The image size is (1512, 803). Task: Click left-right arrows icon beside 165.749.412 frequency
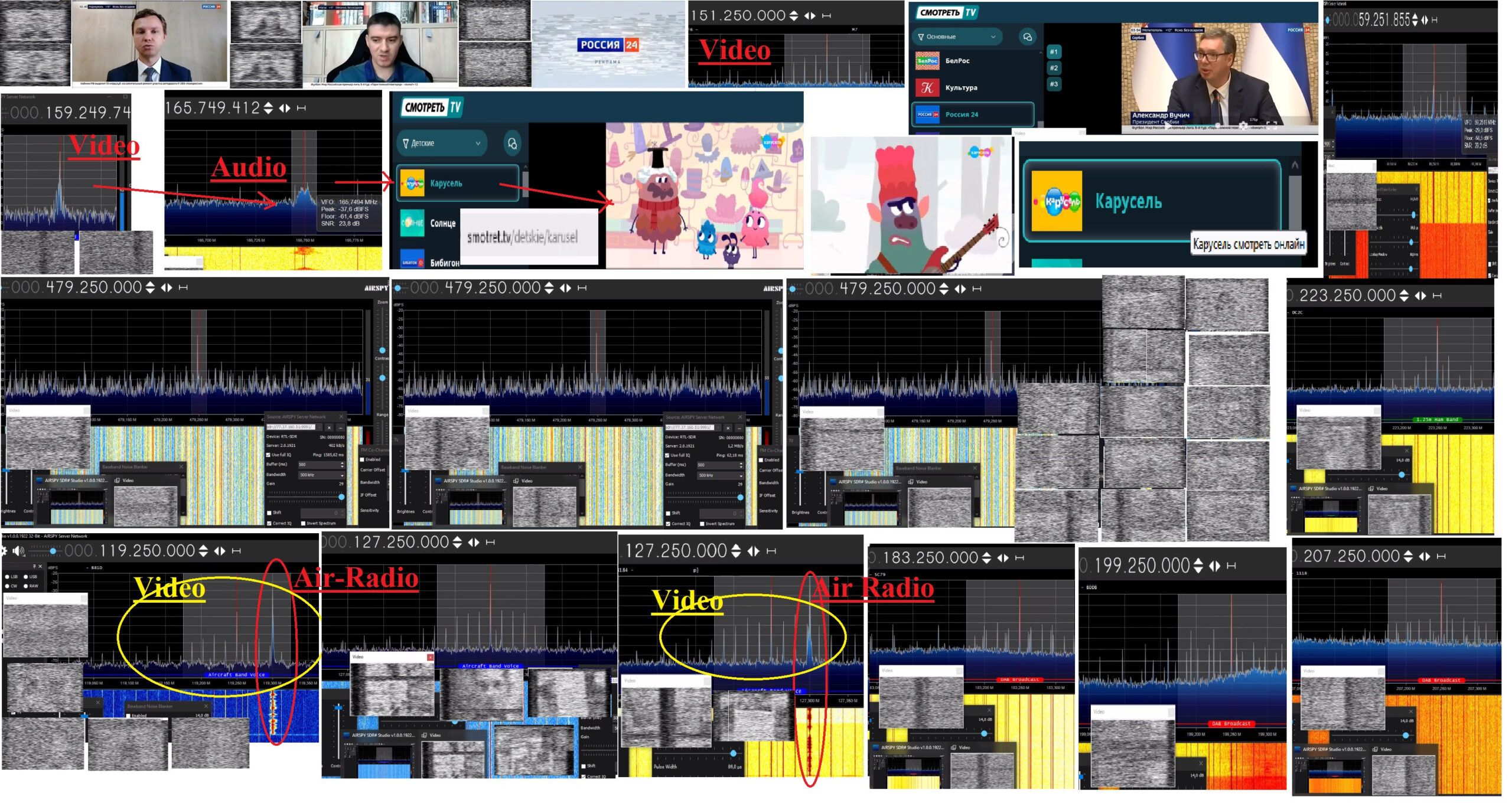pyautogui.click(x=285, y=108)
